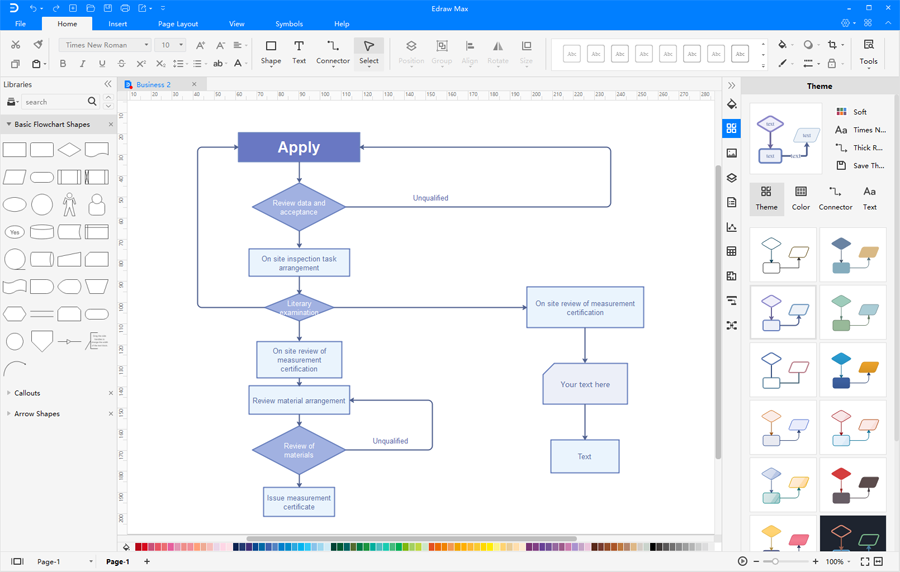Expand the Arrow Shapes library section
Image resolution: width=900 pixels, height=572 pixels.
coord(36,414)
